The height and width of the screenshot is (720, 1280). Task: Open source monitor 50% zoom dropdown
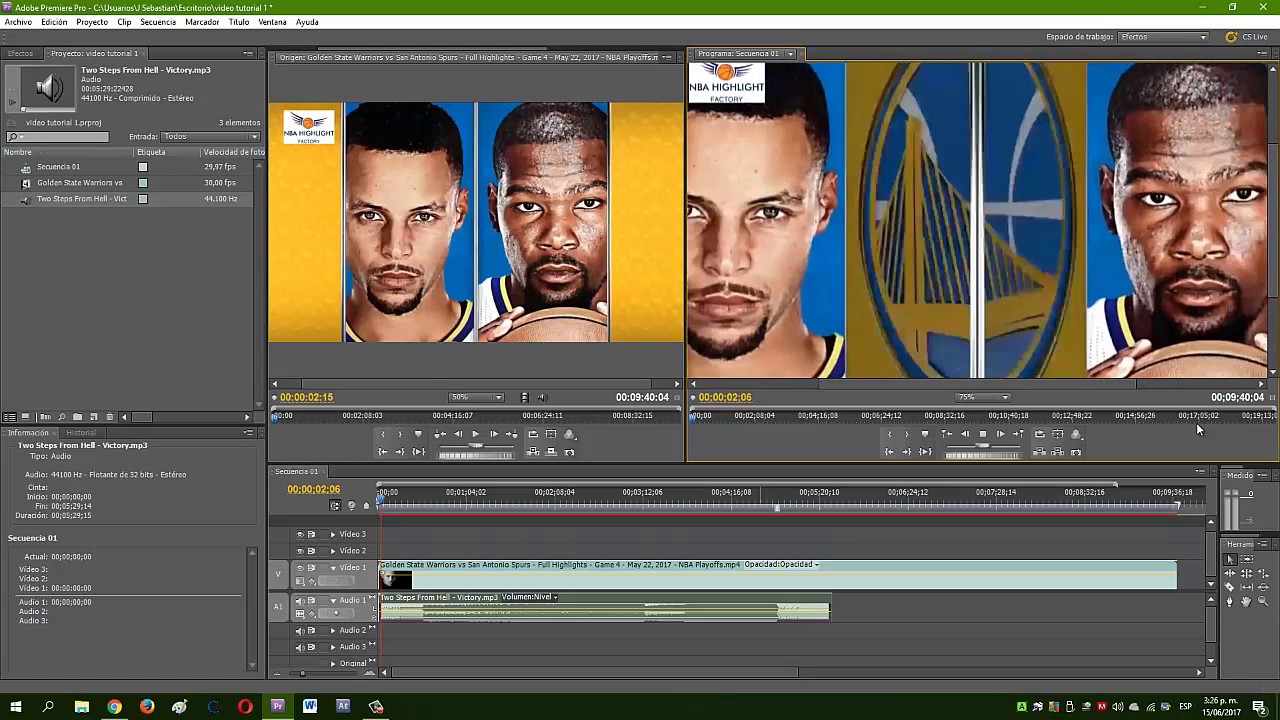click(x=476, y=397)
